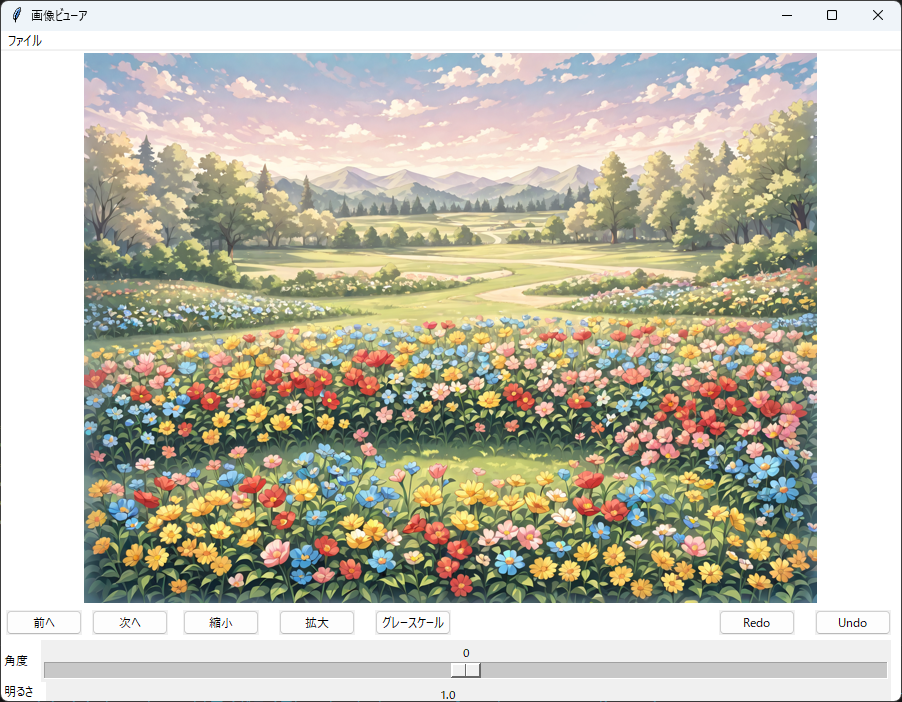Screen dimensions: 902x702
Task: Open the ファイル menu
Action: pyautogui.click(x=25, y=41)
